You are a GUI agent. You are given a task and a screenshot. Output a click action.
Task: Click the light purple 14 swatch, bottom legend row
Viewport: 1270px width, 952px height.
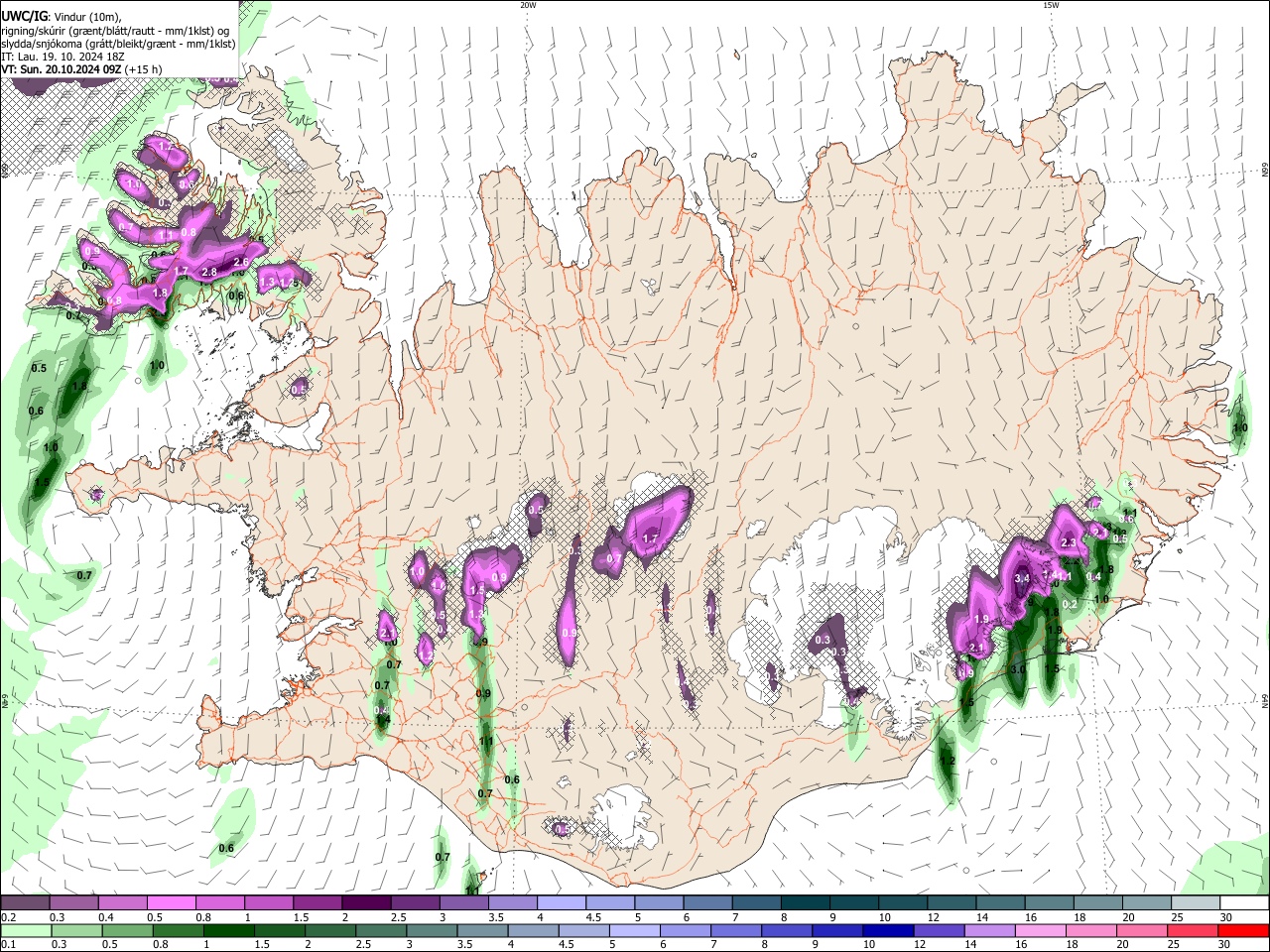click(989, 931)
